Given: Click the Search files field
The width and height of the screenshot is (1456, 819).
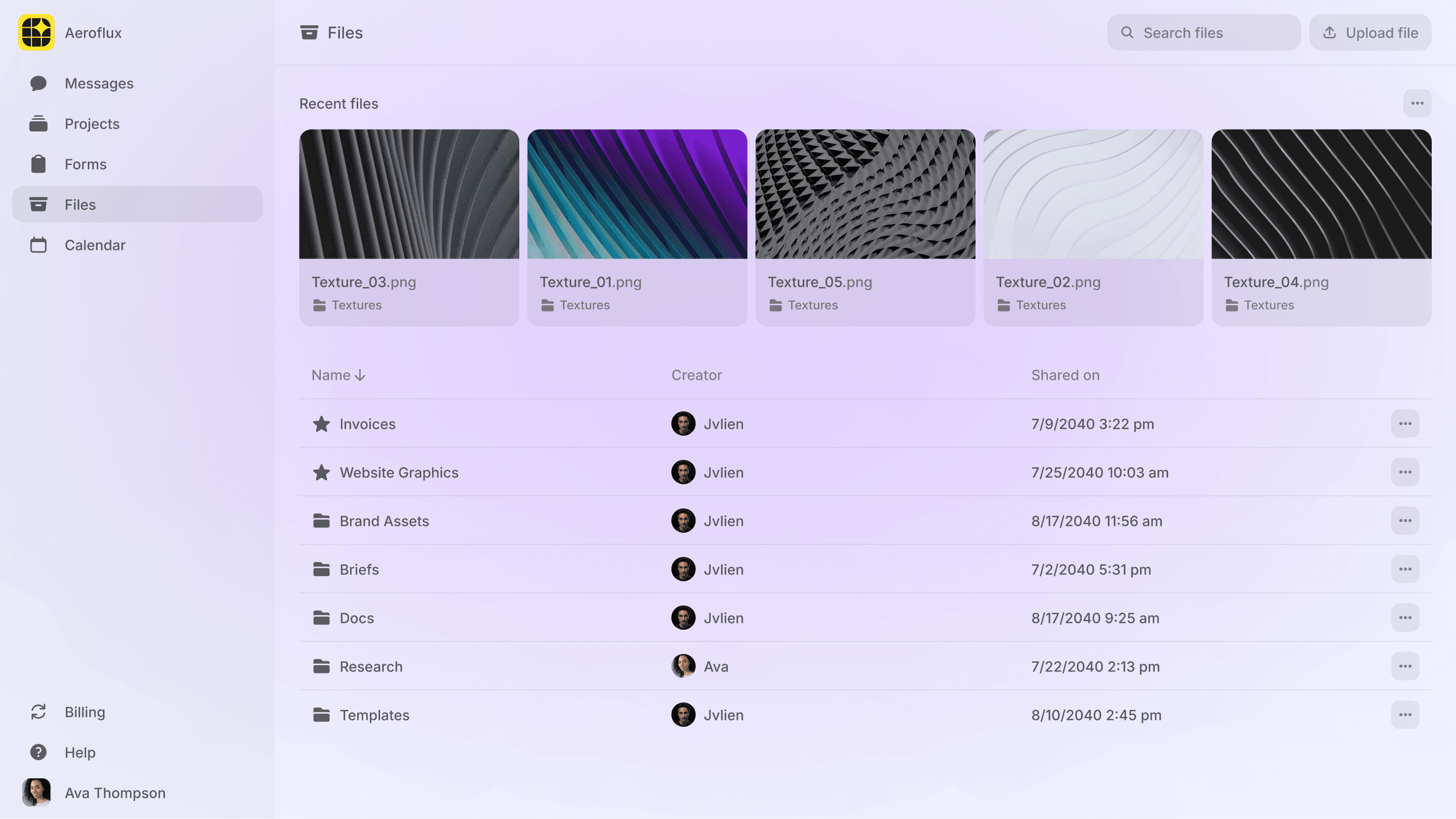Looking at the screenshot, I should [x=1204, y=33].
